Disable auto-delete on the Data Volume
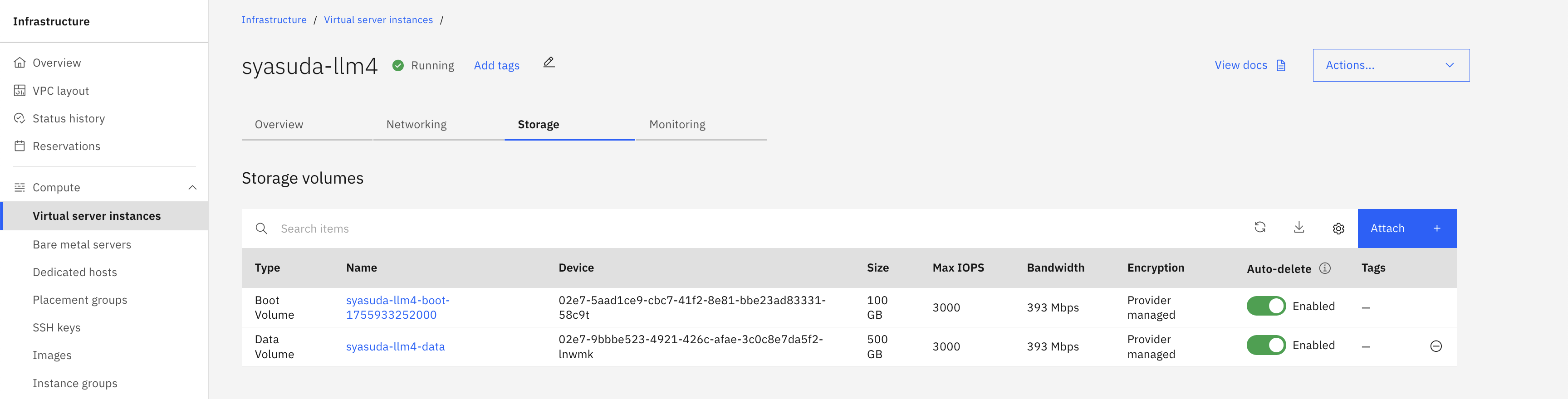 tap(1265, 345)
